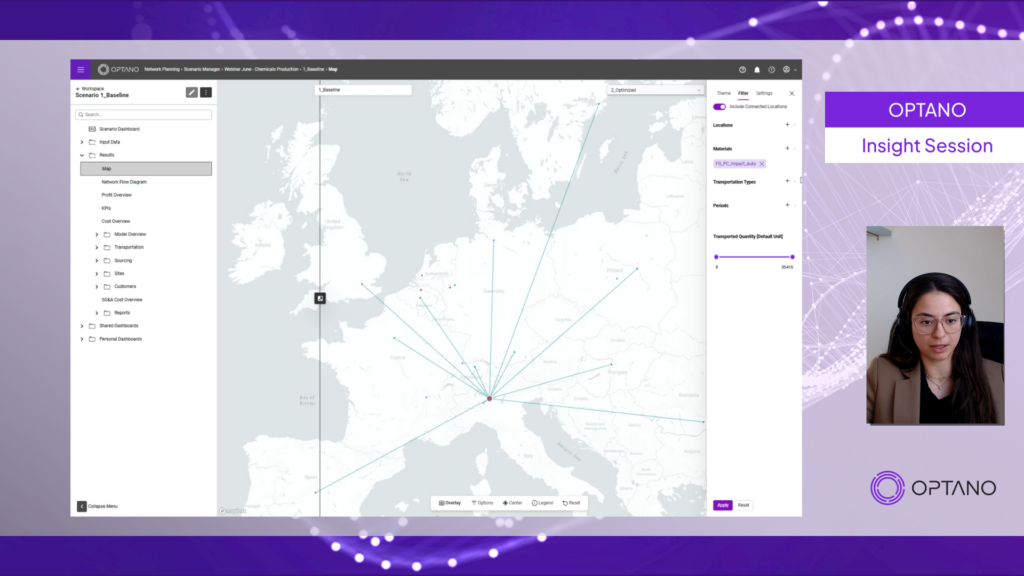Screen dimensions: 1024x576
Task: Collapse the Results folder
Action: 82,155
